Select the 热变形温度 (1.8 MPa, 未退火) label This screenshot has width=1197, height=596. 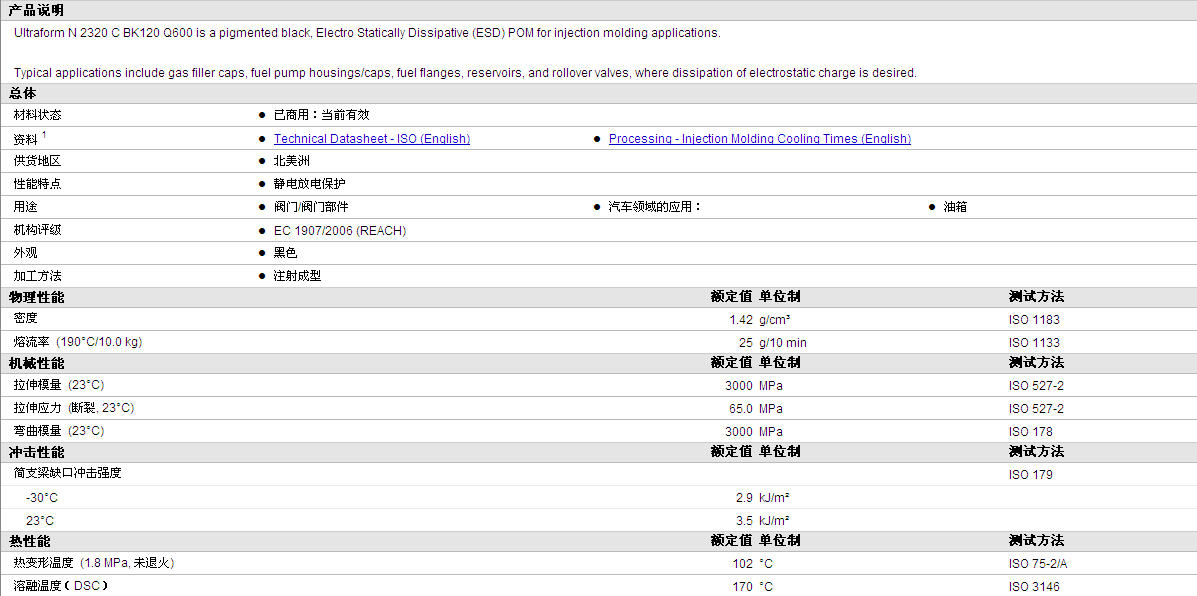coord(95,562)
